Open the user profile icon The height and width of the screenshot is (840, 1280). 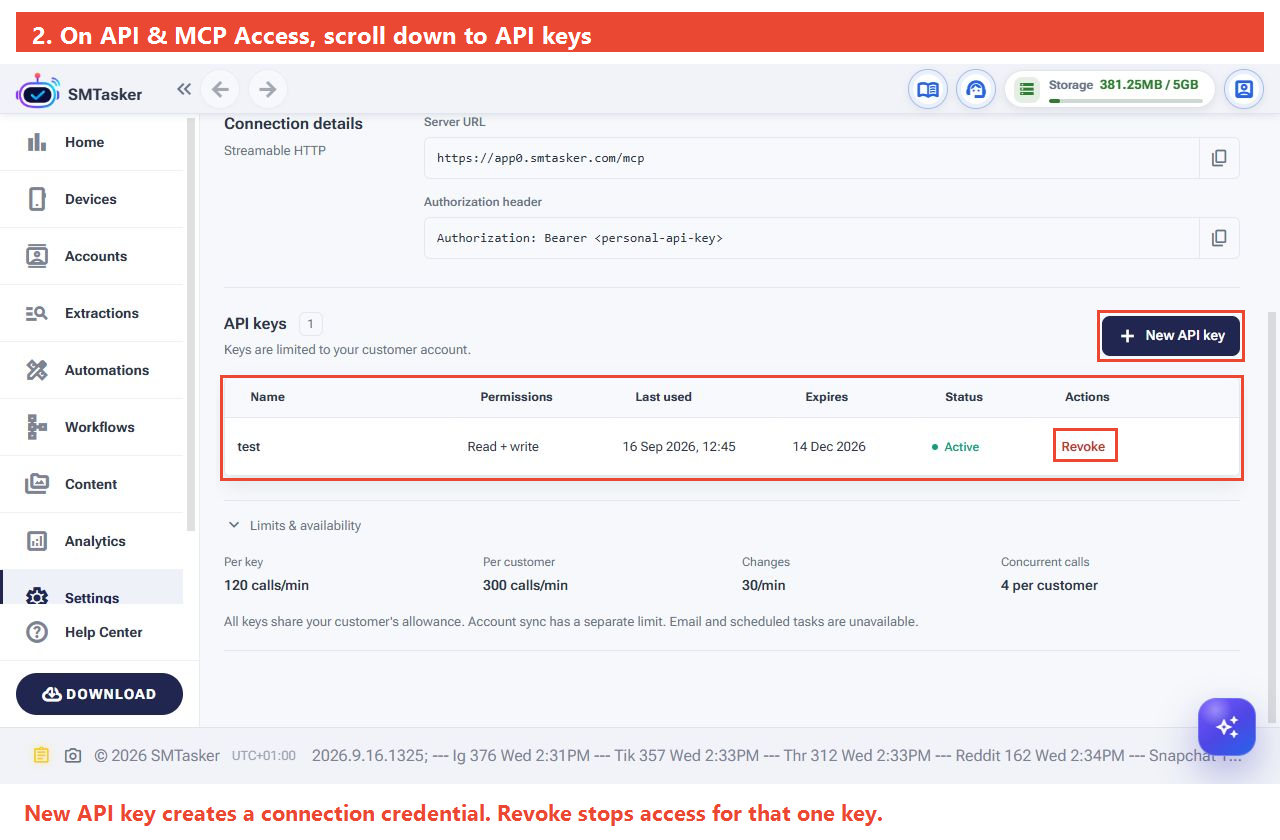1244,89
